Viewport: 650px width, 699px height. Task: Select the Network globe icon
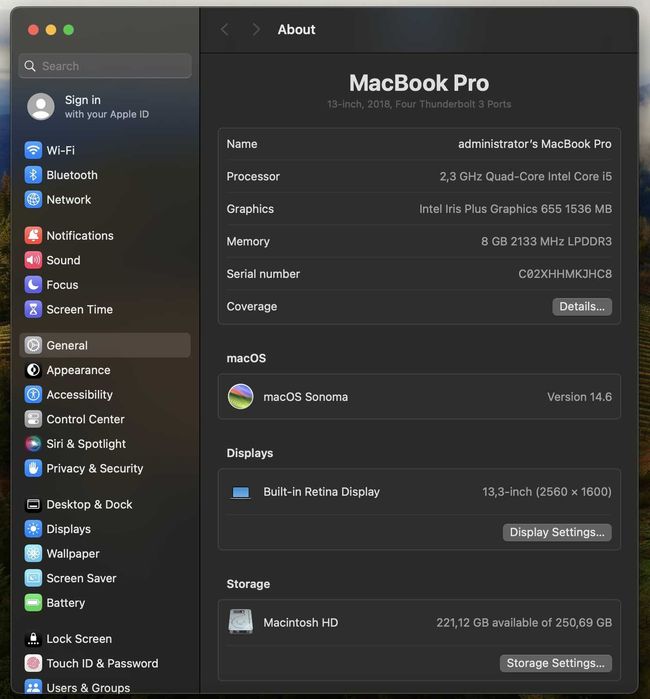33,199
